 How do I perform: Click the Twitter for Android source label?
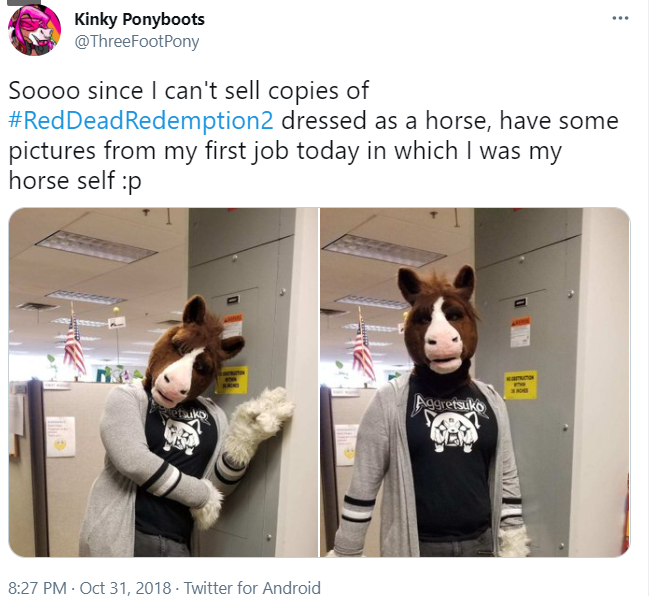pos(252,588)
